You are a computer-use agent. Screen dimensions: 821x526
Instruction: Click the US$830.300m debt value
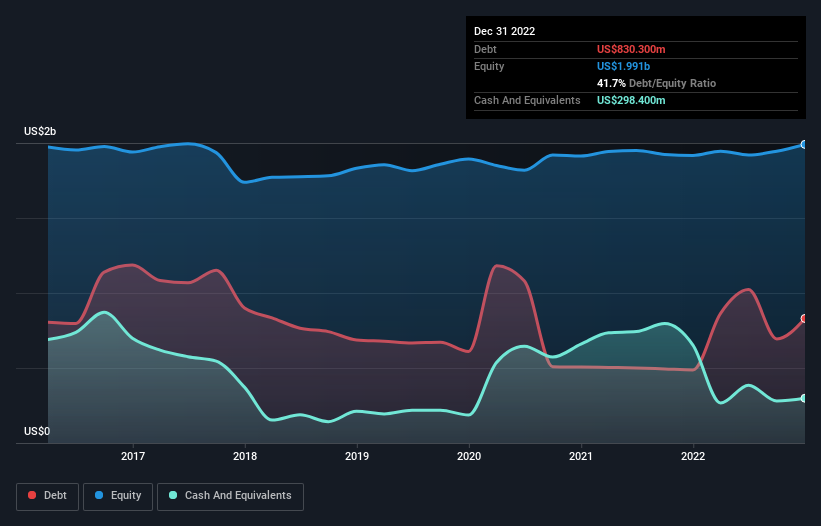click(631, 49)
